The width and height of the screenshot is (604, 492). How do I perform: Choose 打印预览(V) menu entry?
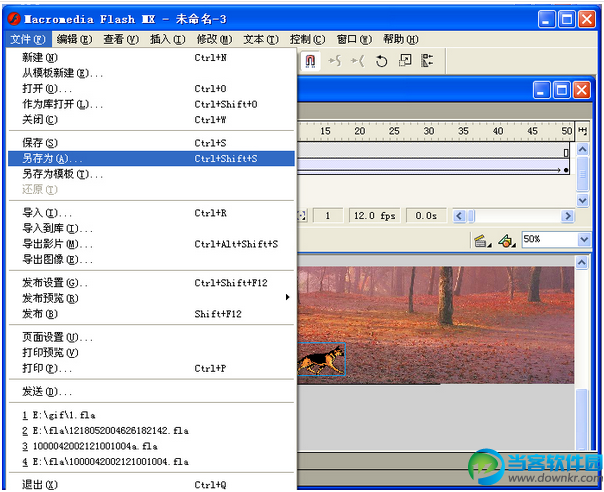click(x=151, y=353)
